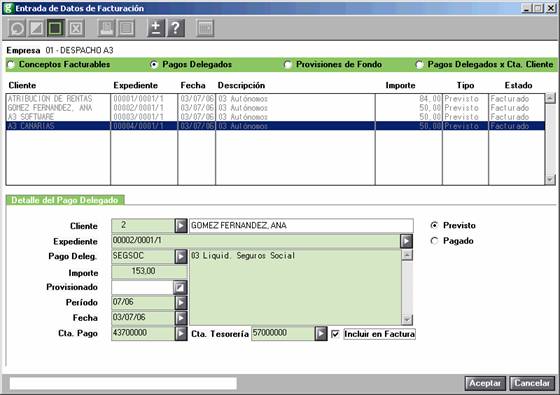This screenshot has width=560, height=395.
Task: Select the ATRIBUCION DE RENTAS row
Action: point(275,99)
